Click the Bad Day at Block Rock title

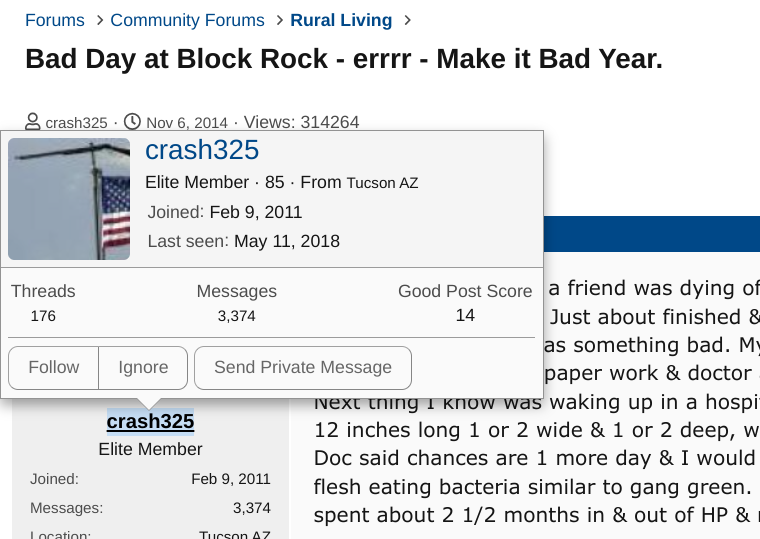point(344,58)
